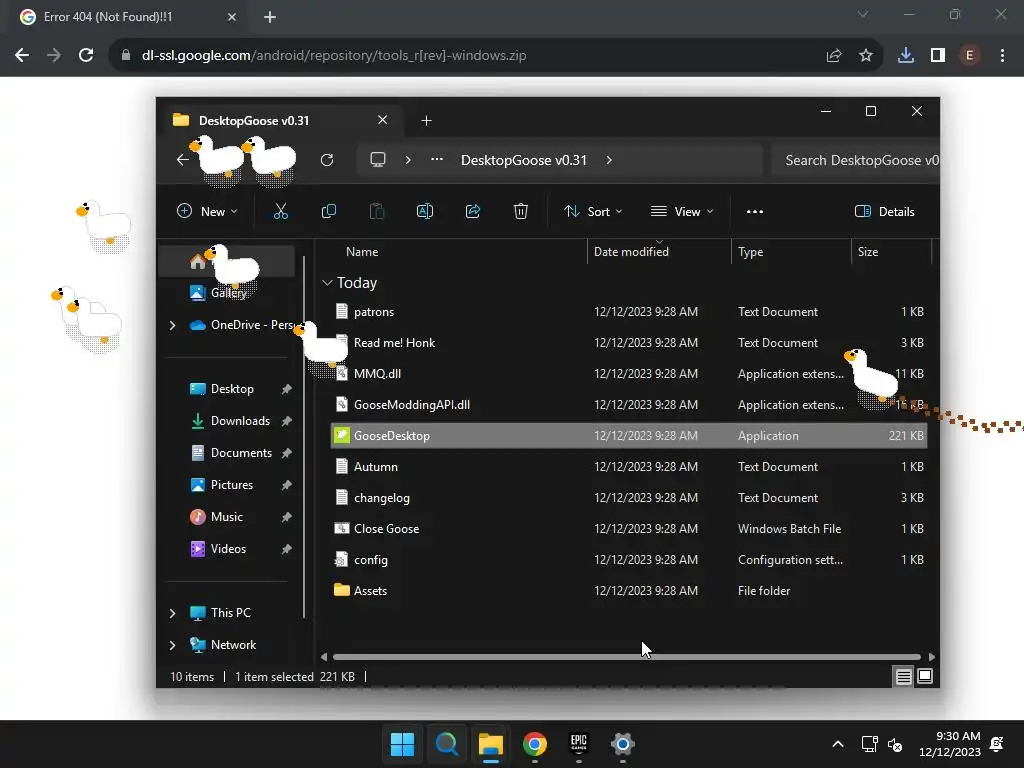1024x768 pixels.
Task: Open the Sort dropdown
Action: (593, 212)
